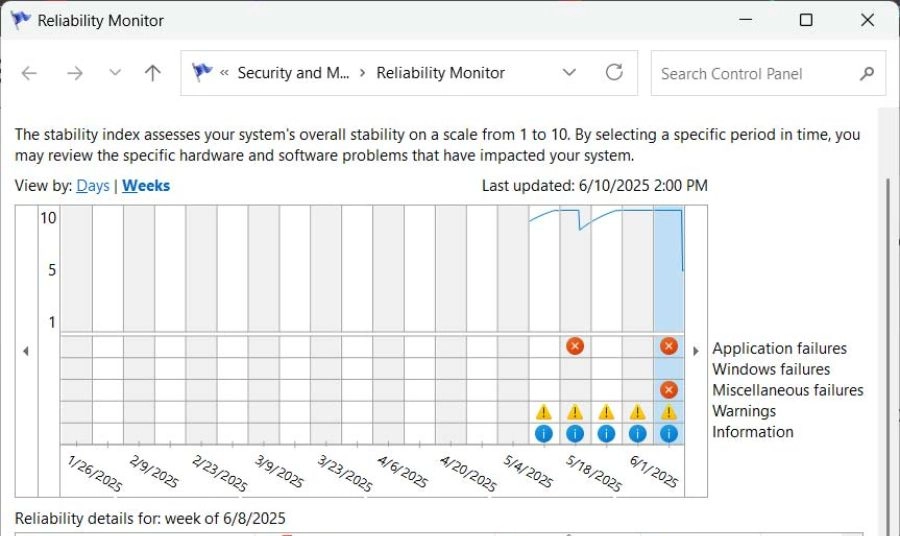Click the 1/26/2025 date axis label

click(x=95, y=473)
